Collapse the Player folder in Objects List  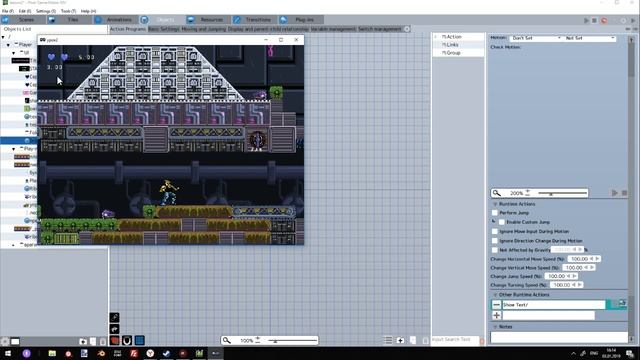[8, 45]
